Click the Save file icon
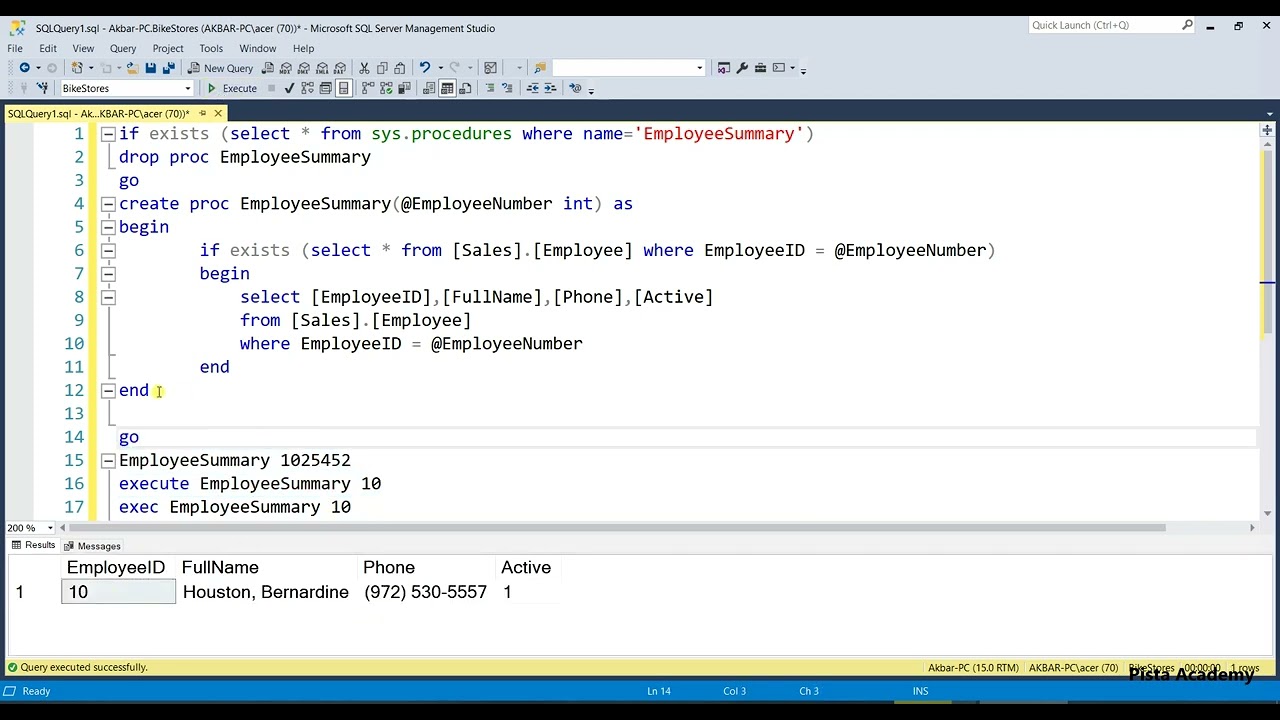 point(150,68)
